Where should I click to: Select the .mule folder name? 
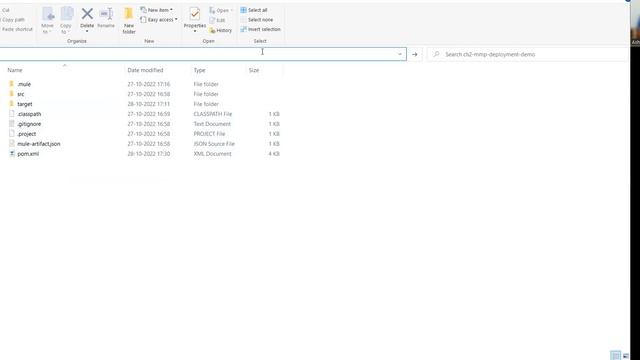click(x=24, y=84)
